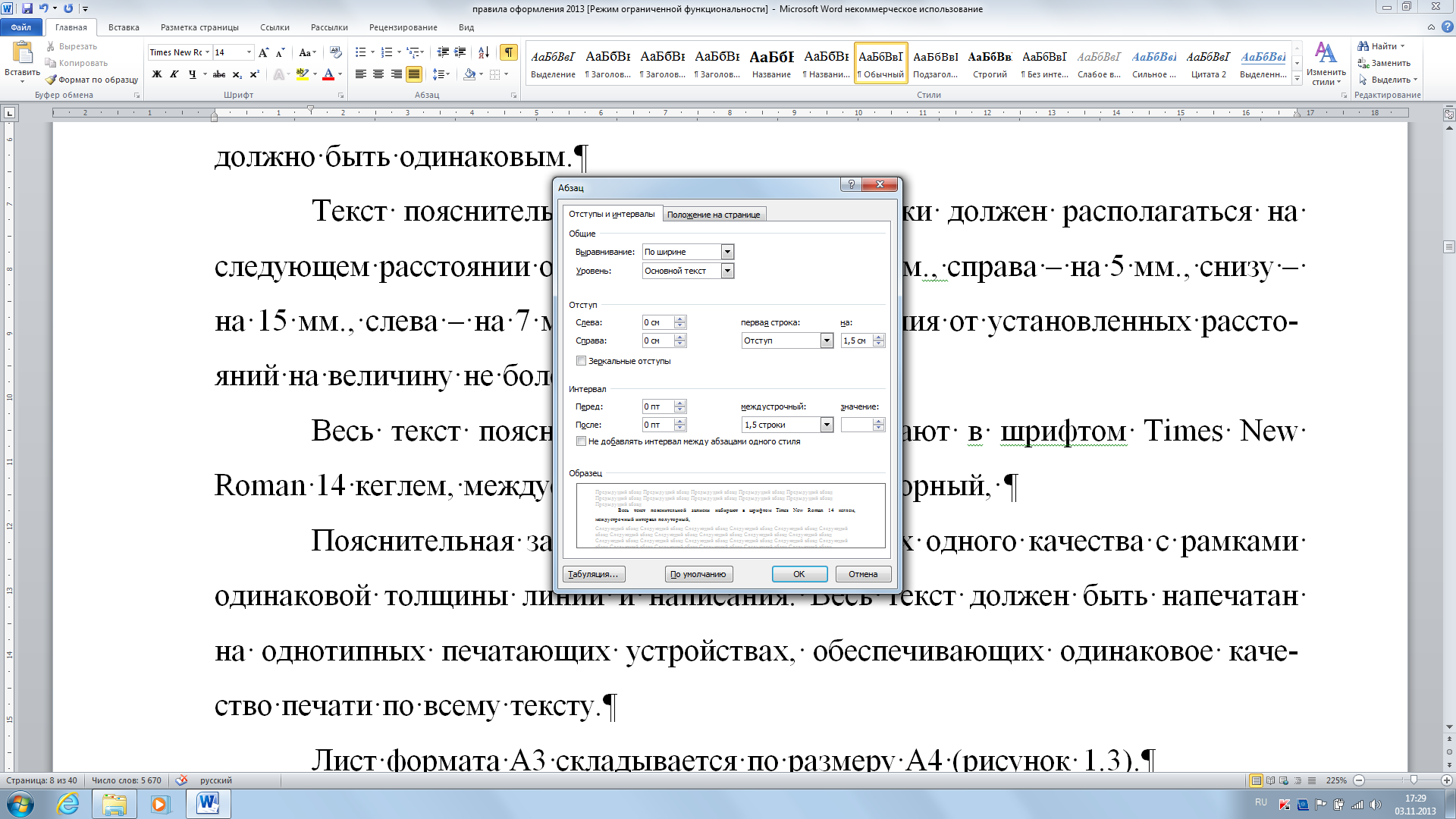Click the Find binoculars icon

1363,46
